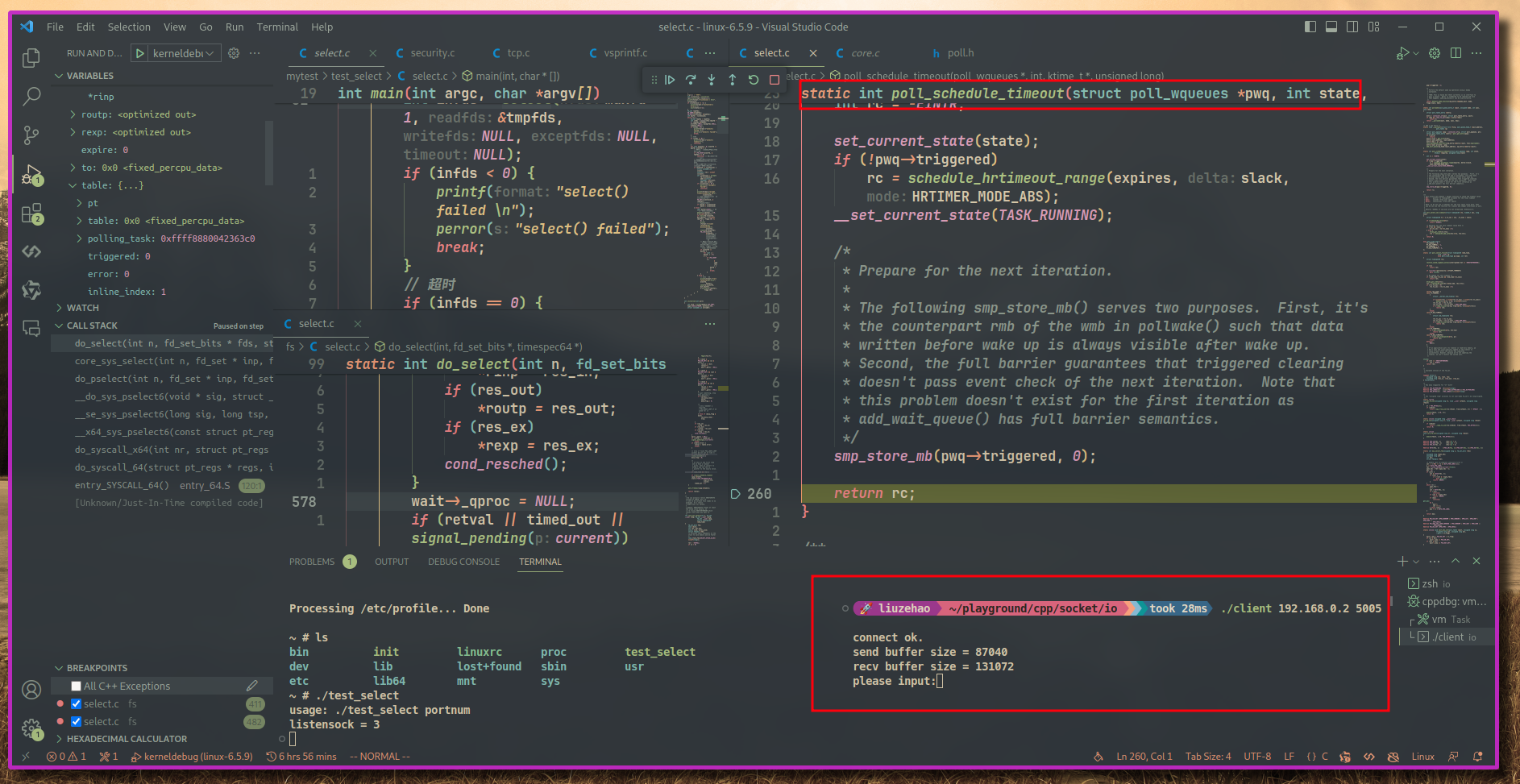Screen dimensions: 1520x784
Task: Switch to the vsprintf.c editor tab
Action: 625,53
